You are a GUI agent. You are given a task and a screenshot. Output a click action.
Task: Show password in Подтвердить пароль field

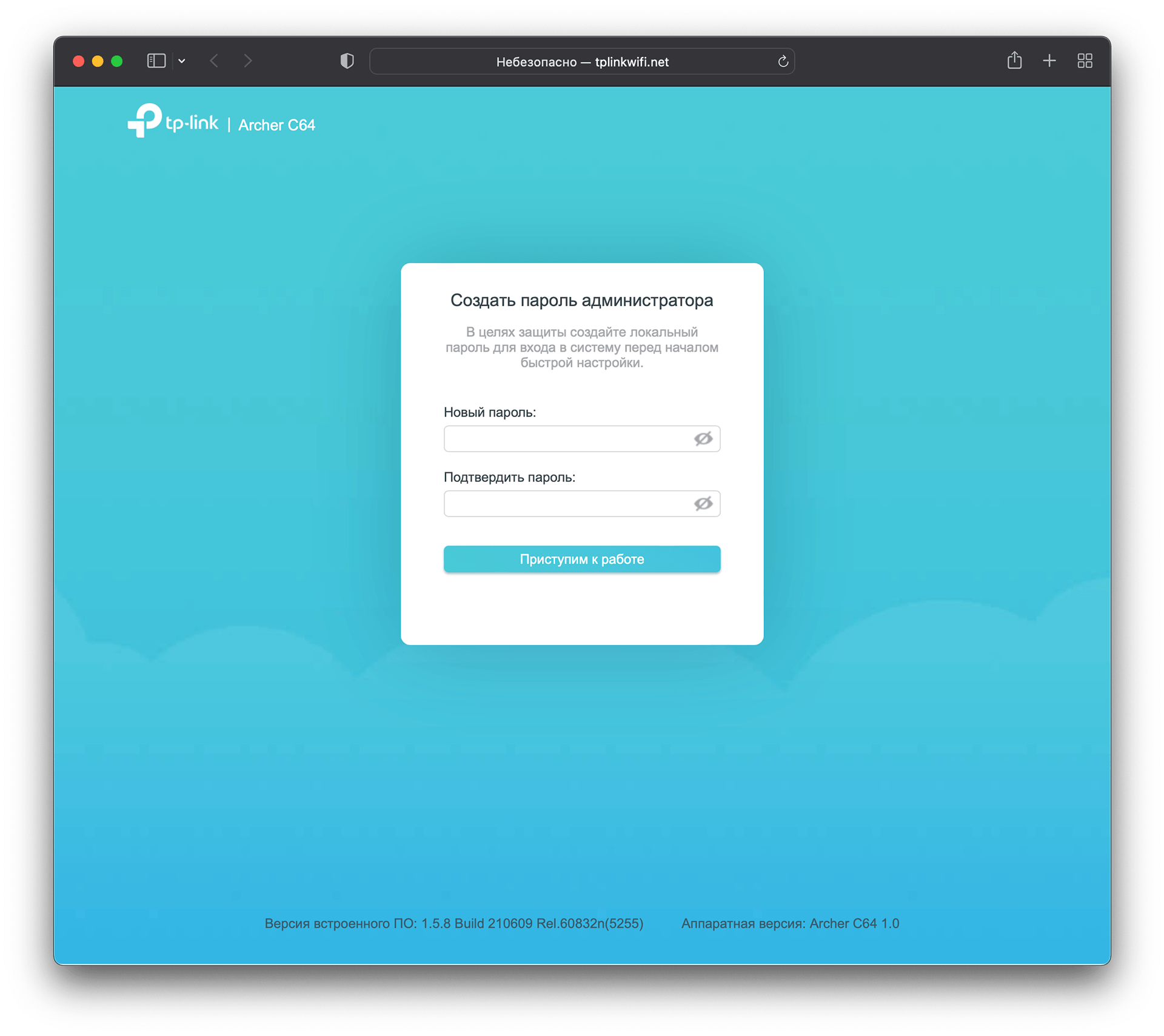tap(703, 504)
